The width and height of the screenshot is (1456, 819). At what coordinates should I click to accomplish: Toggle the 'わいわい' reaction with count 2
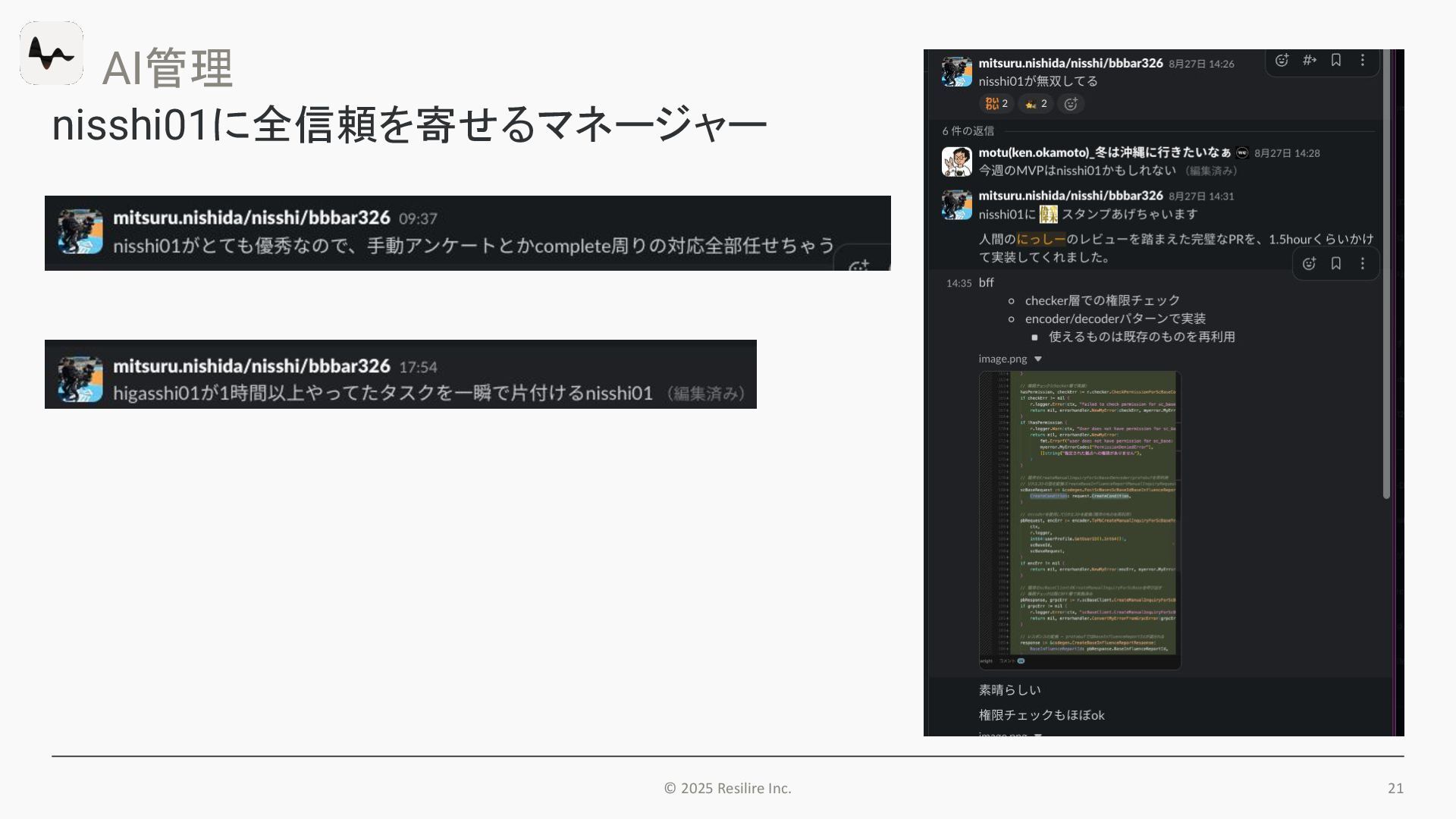(996, 104)
